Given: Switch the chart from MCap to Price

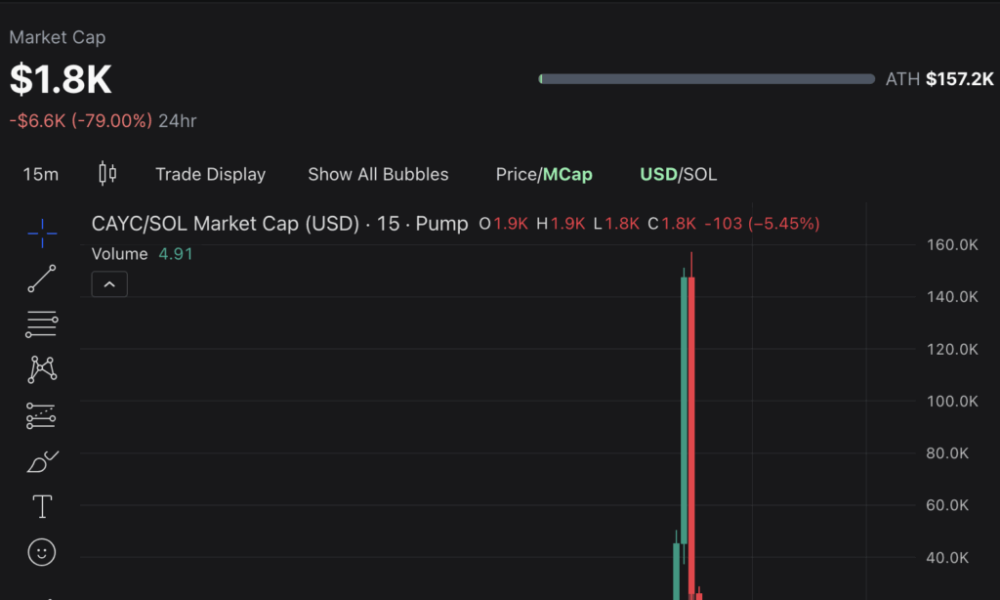Looking at the screenshot, I should pos(516,173).
